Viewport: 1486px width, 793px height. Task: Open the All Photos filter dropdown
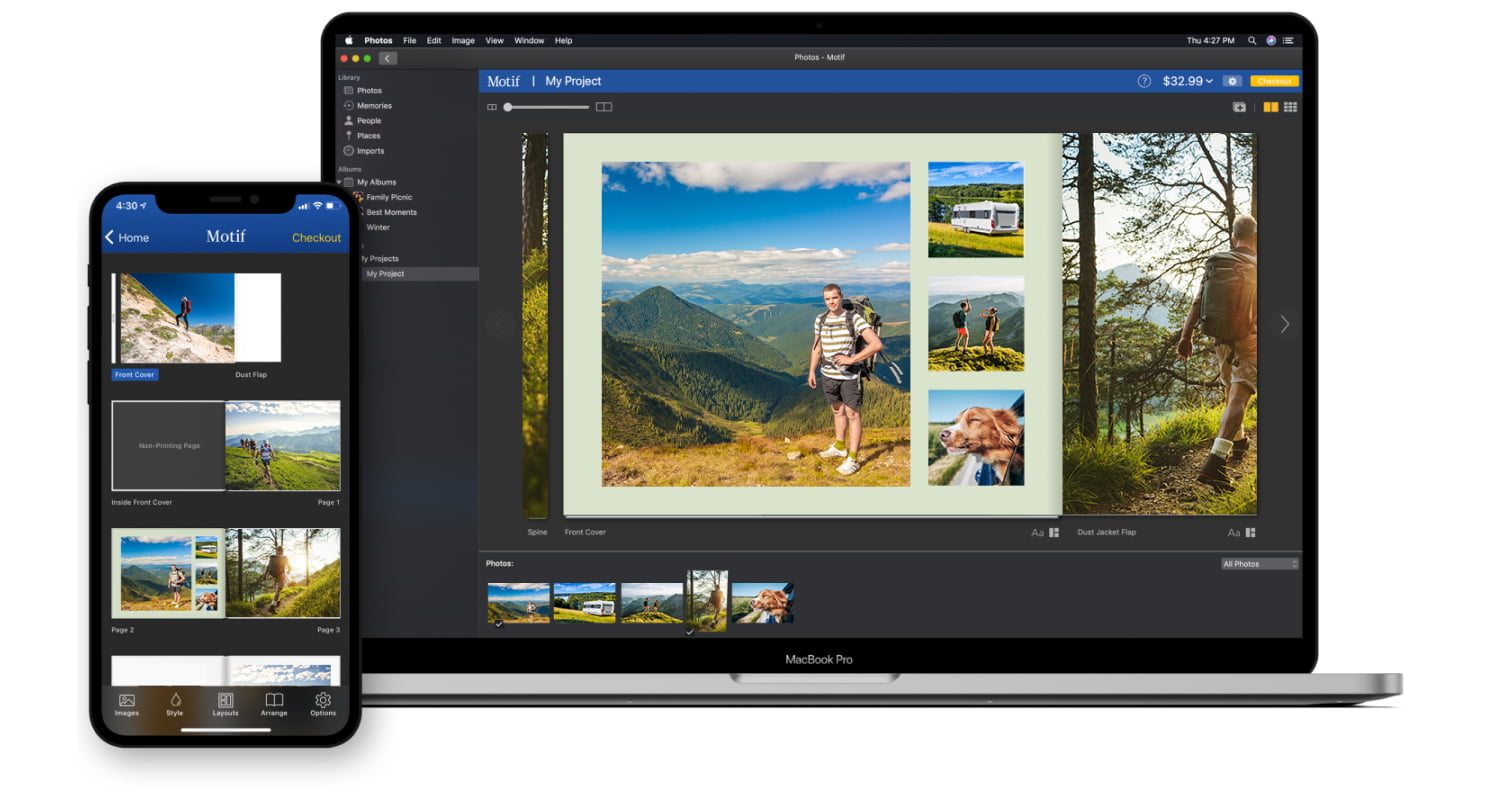point(1259,564)
